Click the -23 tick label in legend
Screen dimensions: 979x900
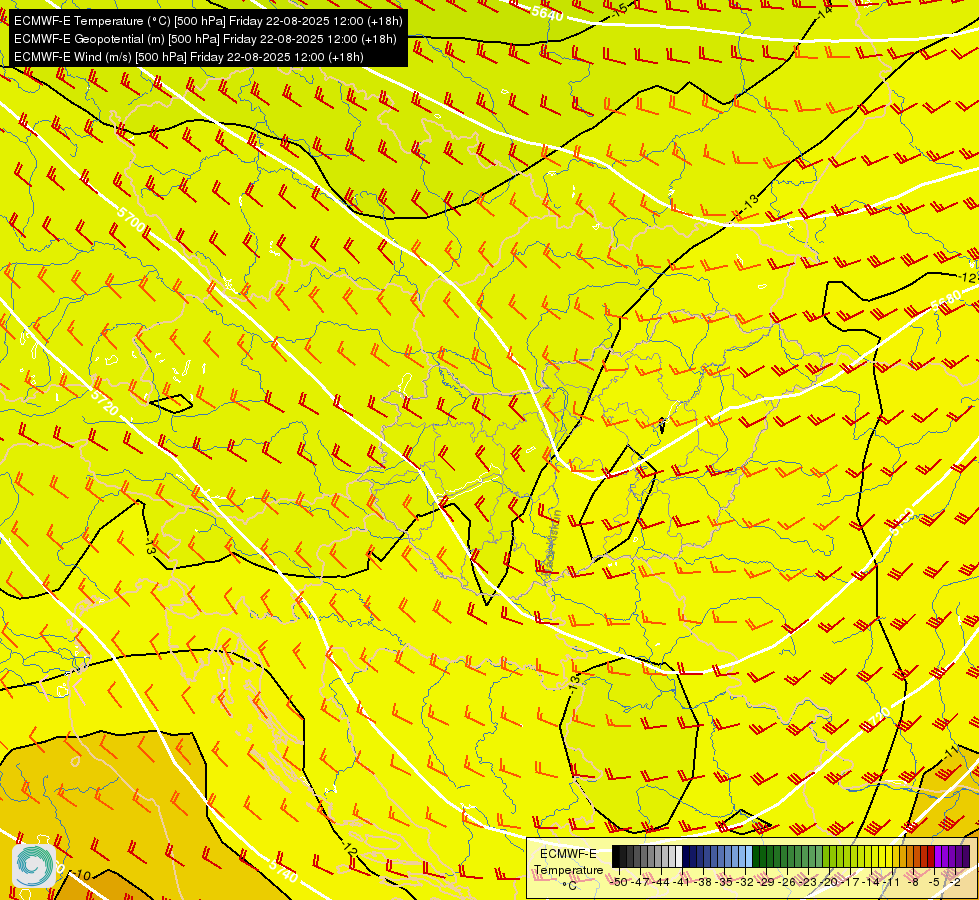tap(808, 882)
